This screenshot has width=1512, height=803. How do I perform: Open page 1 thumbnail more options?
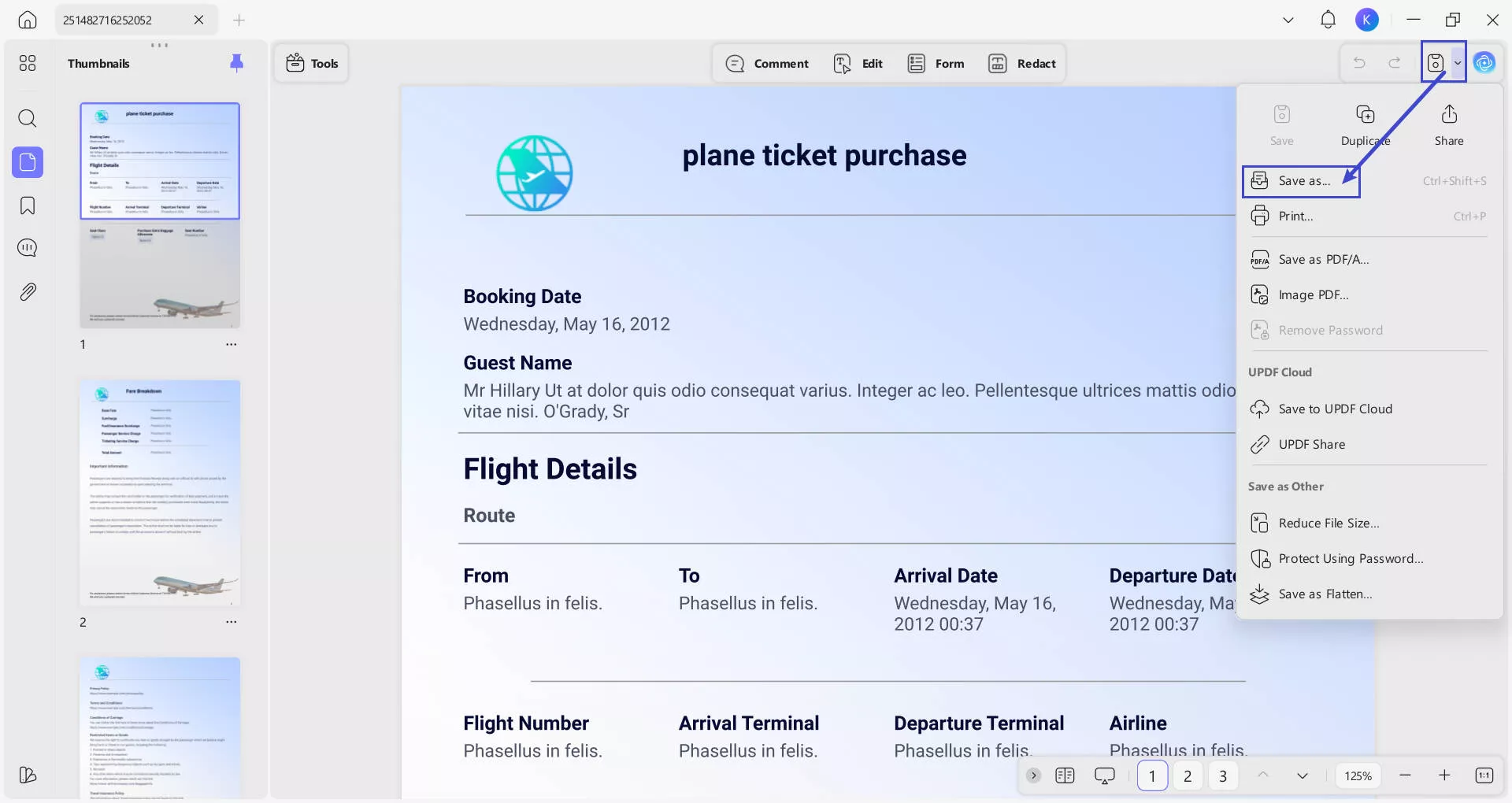[231, 345]
